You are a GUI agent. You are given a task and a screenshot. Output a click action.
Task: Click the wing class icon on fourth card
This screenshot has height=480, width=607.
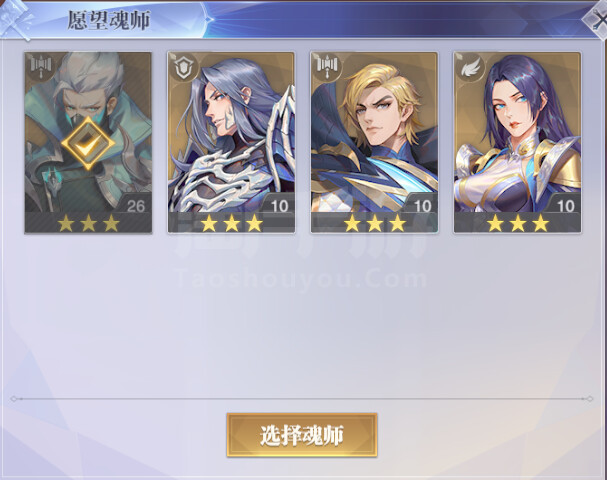pyautogui.click(x=471, y=68)
